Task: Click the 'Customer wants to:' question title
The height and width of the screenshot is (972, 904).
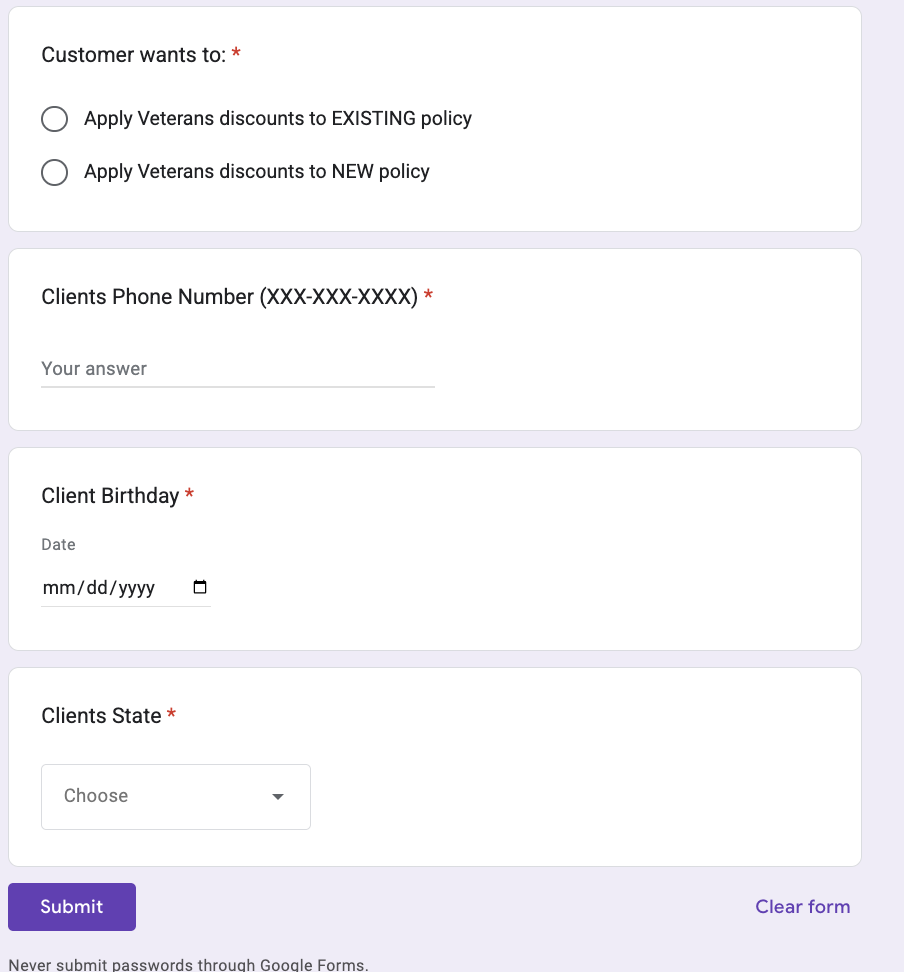Action: pyautogui.click(x=133, y=55)
